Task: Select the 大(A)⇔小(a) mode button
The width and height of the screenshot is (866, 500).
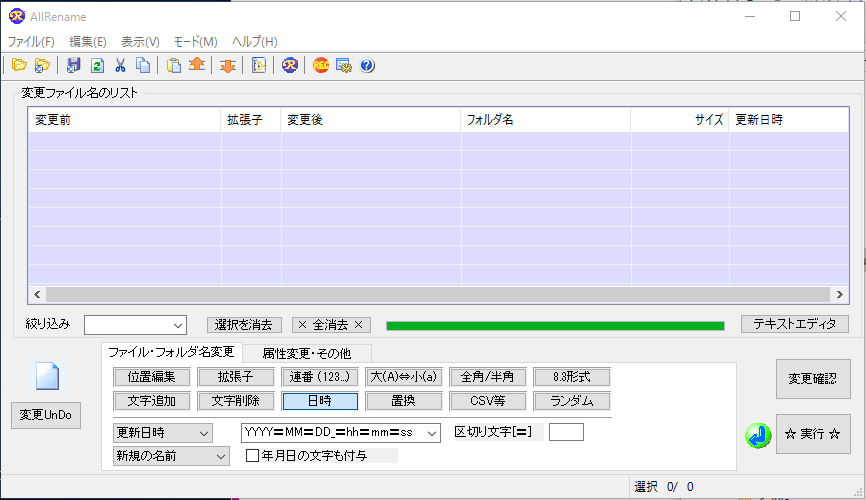Action: [404, 377]
